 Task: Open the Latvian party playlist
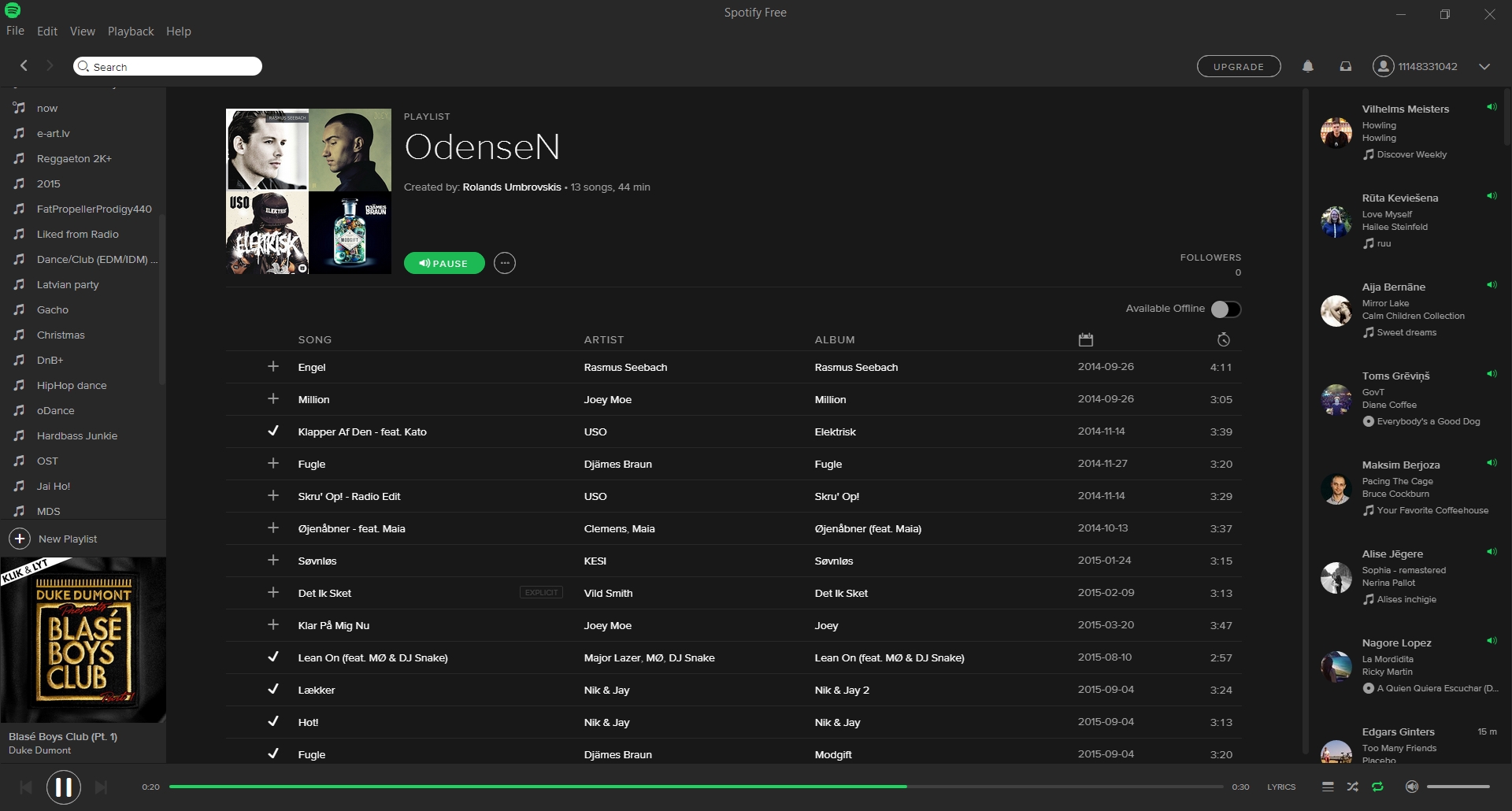point(68,284)
